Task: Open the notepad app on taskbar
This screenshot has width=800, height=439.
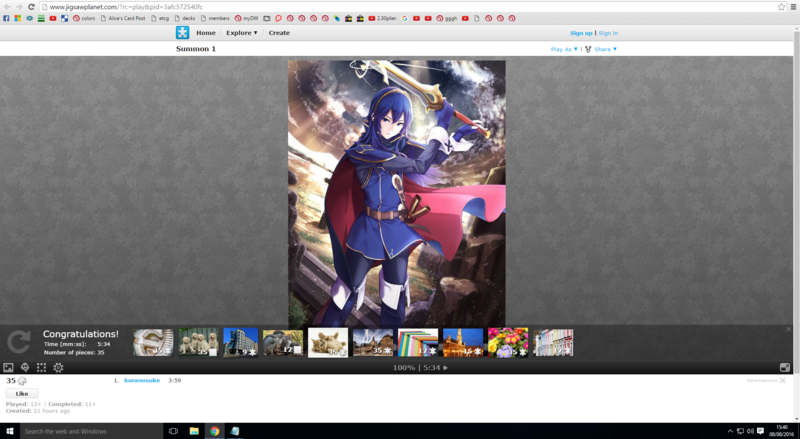Action: pos(235,431)
